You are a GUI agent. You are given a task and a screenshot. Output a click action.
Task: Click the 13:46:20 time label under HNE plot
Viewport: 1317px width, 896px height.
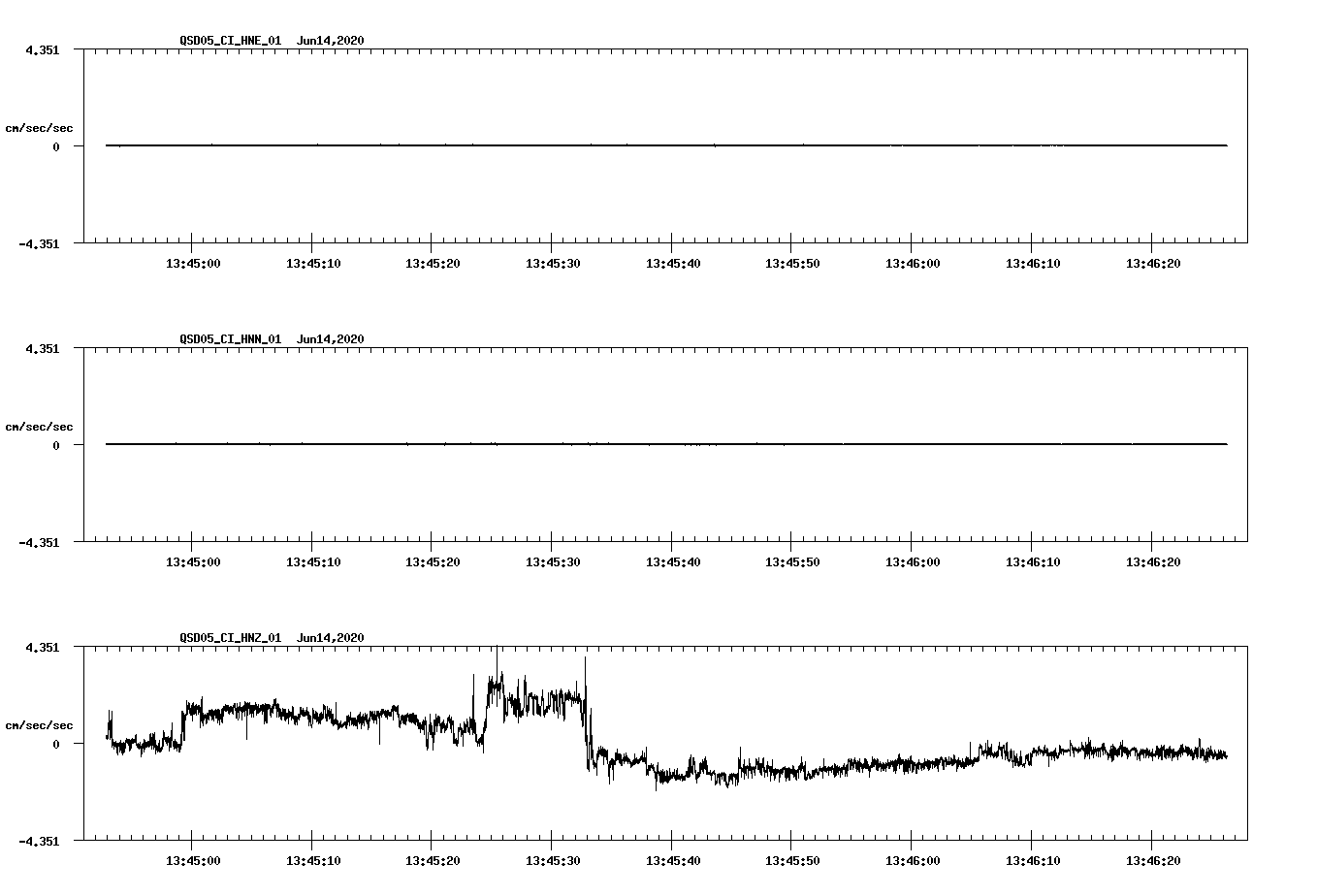coord(1152,264)
